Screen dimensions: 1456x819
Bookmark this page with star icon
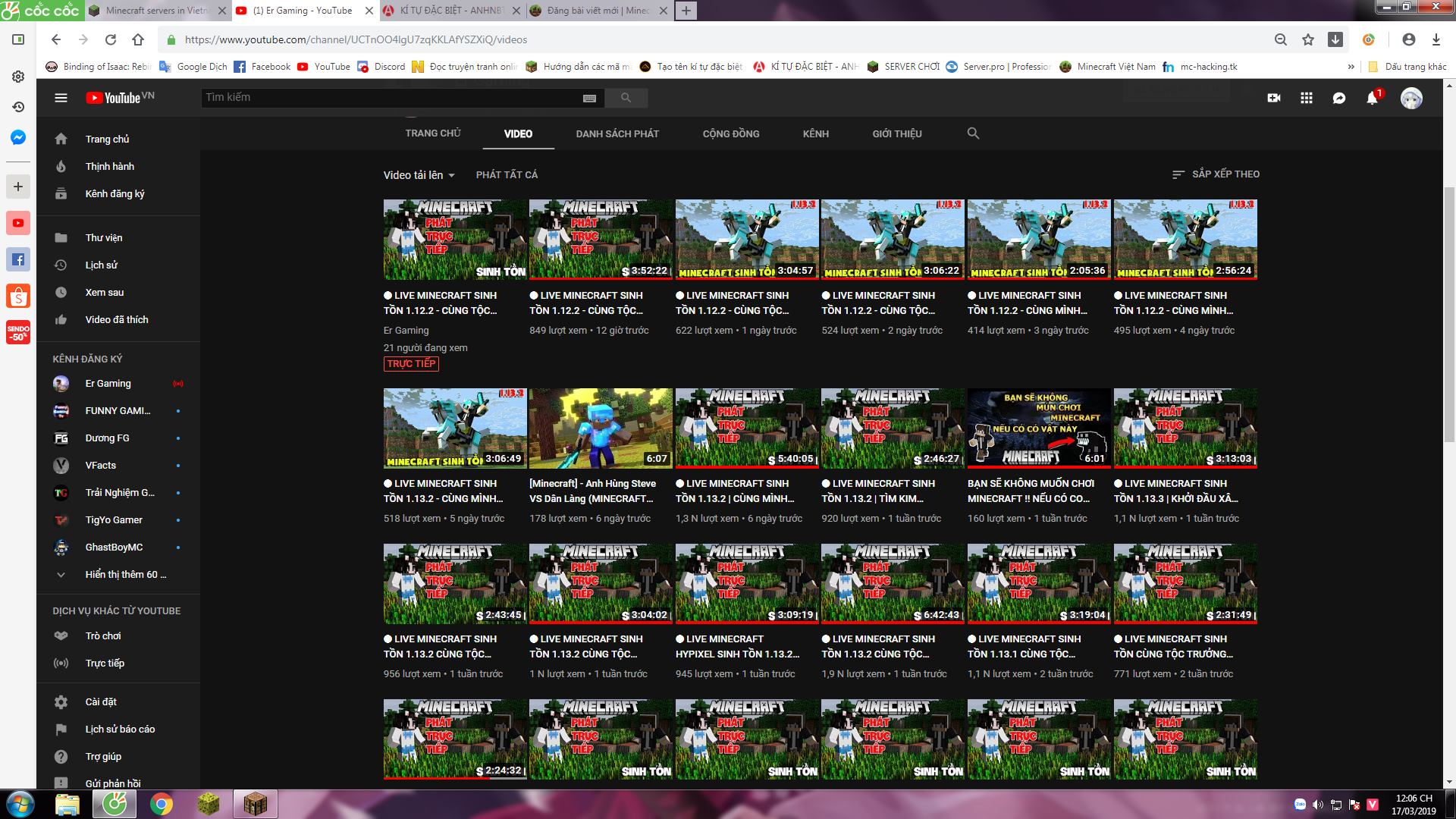(x=1308, y=39)
